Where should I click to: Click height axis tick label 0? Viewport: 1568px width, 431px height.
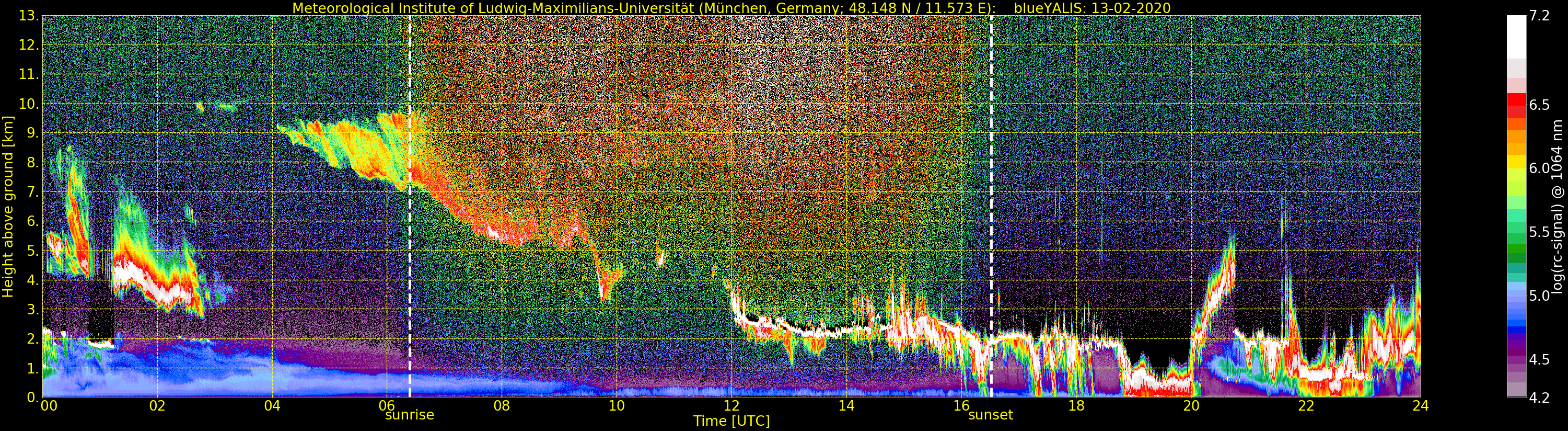point(33,397)
